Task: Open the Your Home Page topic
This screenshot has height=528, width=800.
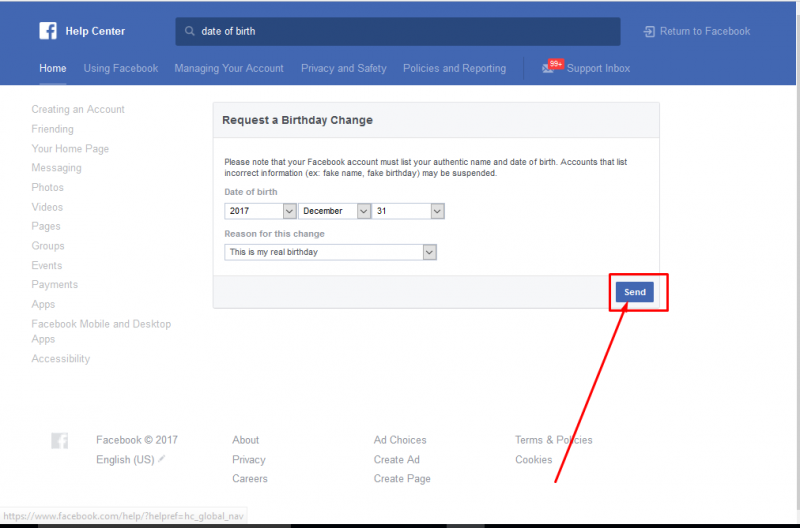Action: click(70, 148)
